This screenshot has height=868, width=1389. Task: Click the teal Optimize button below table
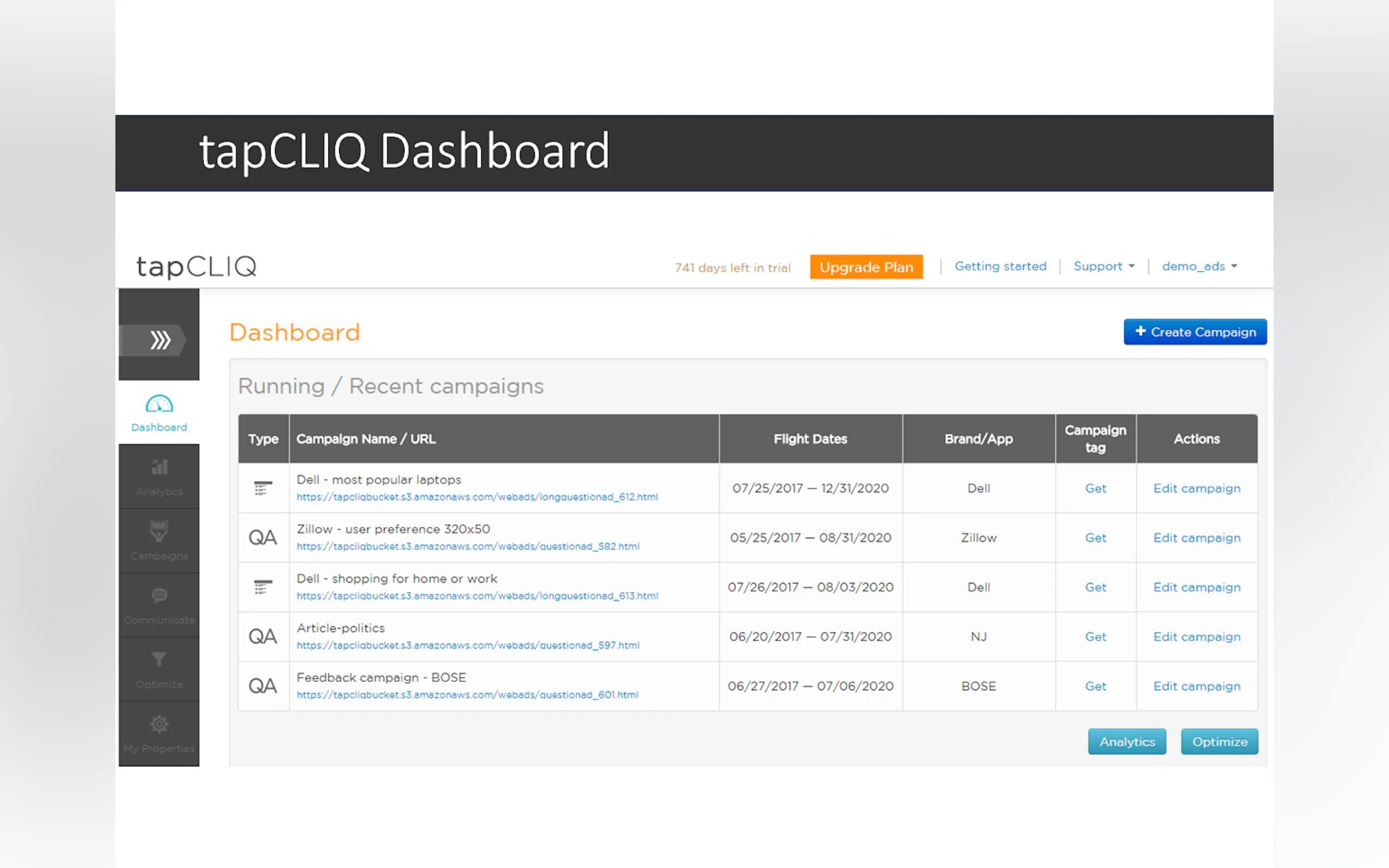tap(1219, 742)
